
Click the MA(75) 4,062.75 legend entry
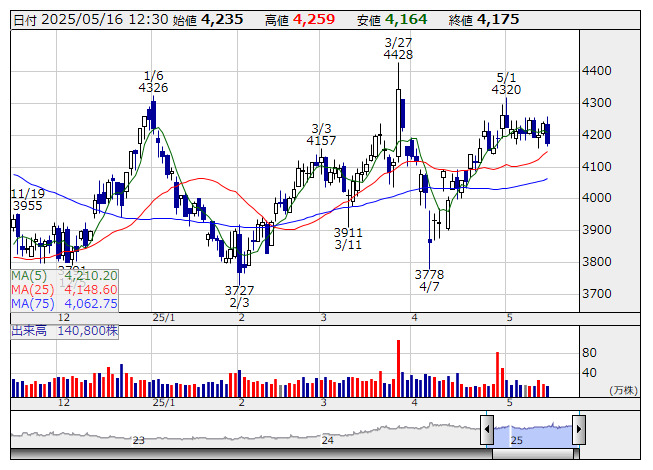point(64,303)
